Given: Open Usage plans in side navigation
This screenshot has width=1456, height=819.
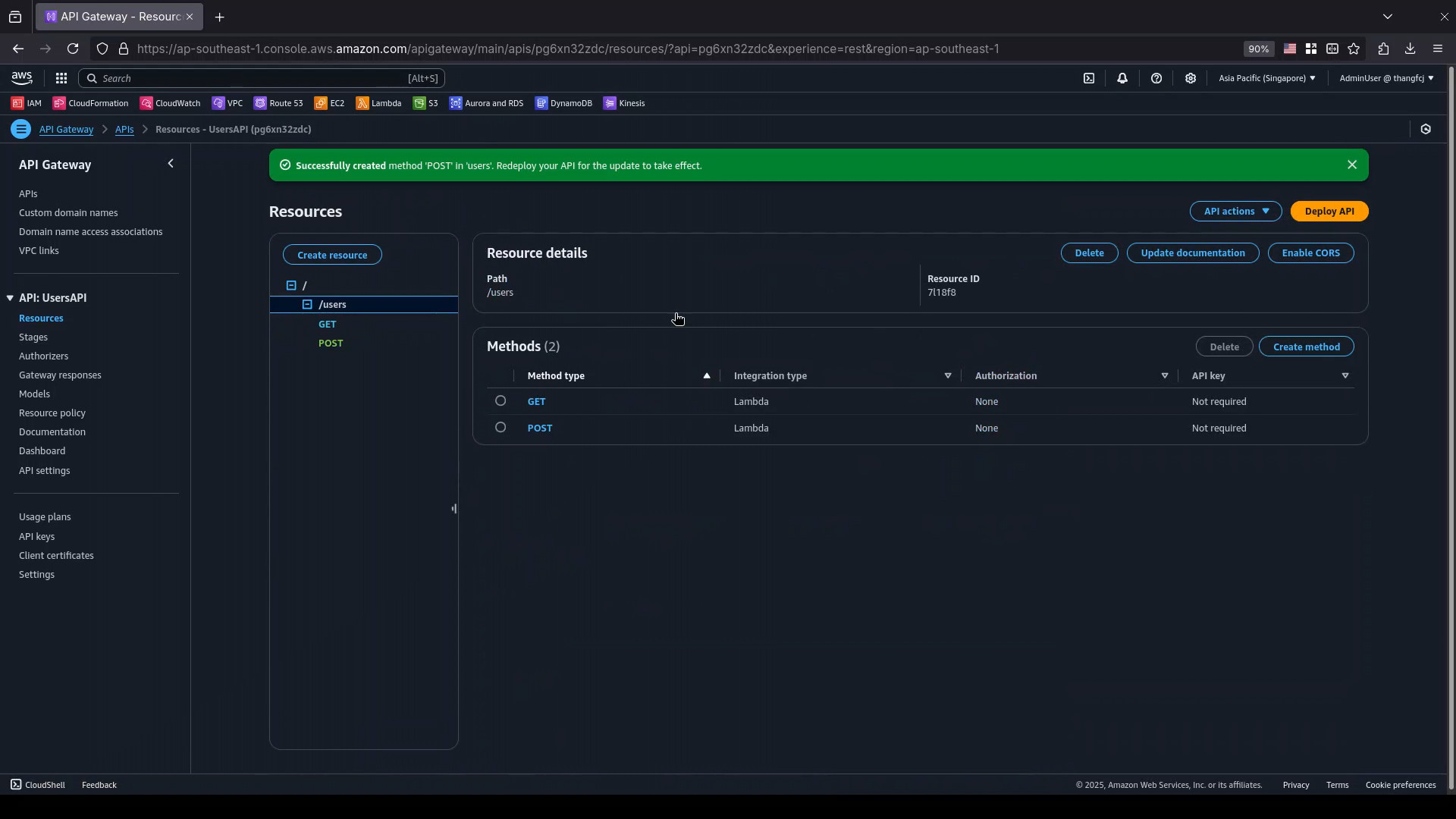Looking at the screenshot, I should coord(45,516).
